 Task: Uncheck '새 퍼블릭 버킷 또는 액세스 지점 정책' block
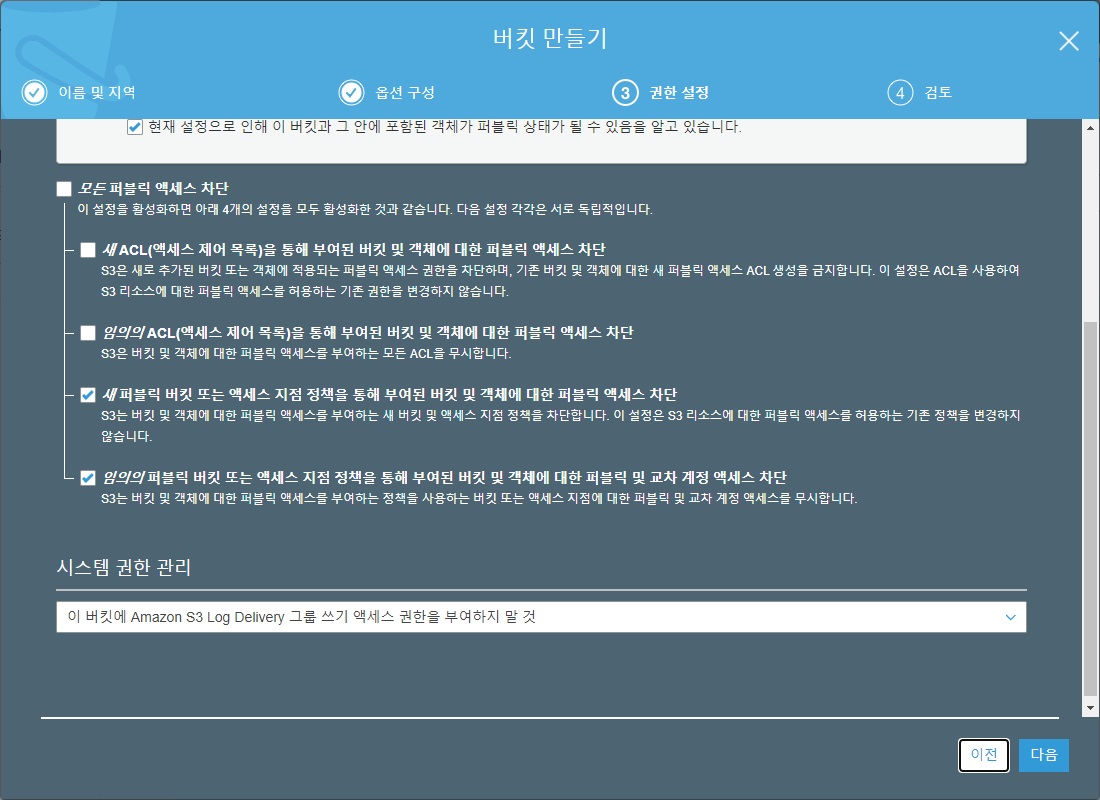tap(88, 395)
